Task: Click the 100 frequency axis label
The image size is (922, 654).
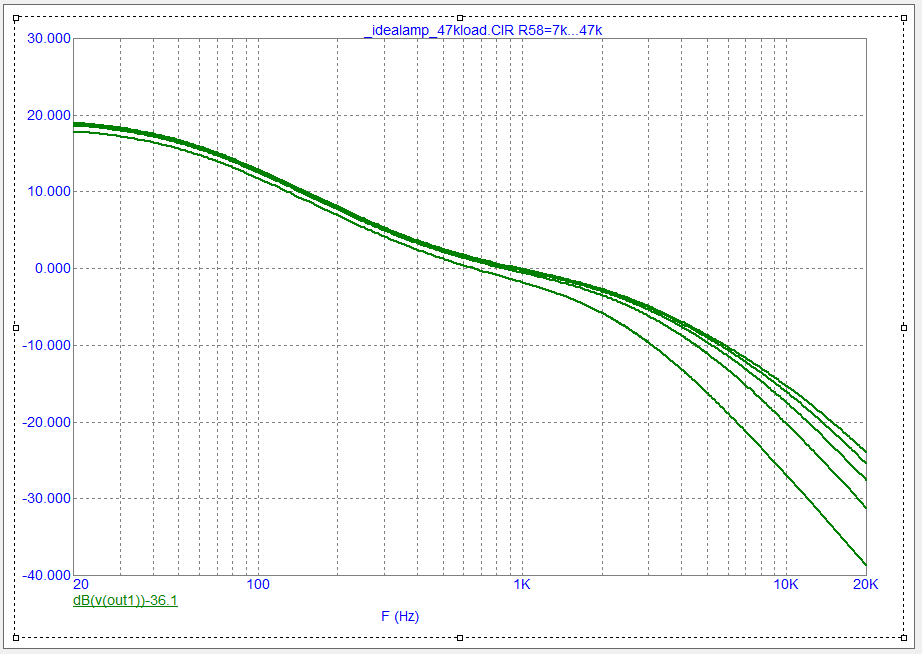Action: click(258, 584)
